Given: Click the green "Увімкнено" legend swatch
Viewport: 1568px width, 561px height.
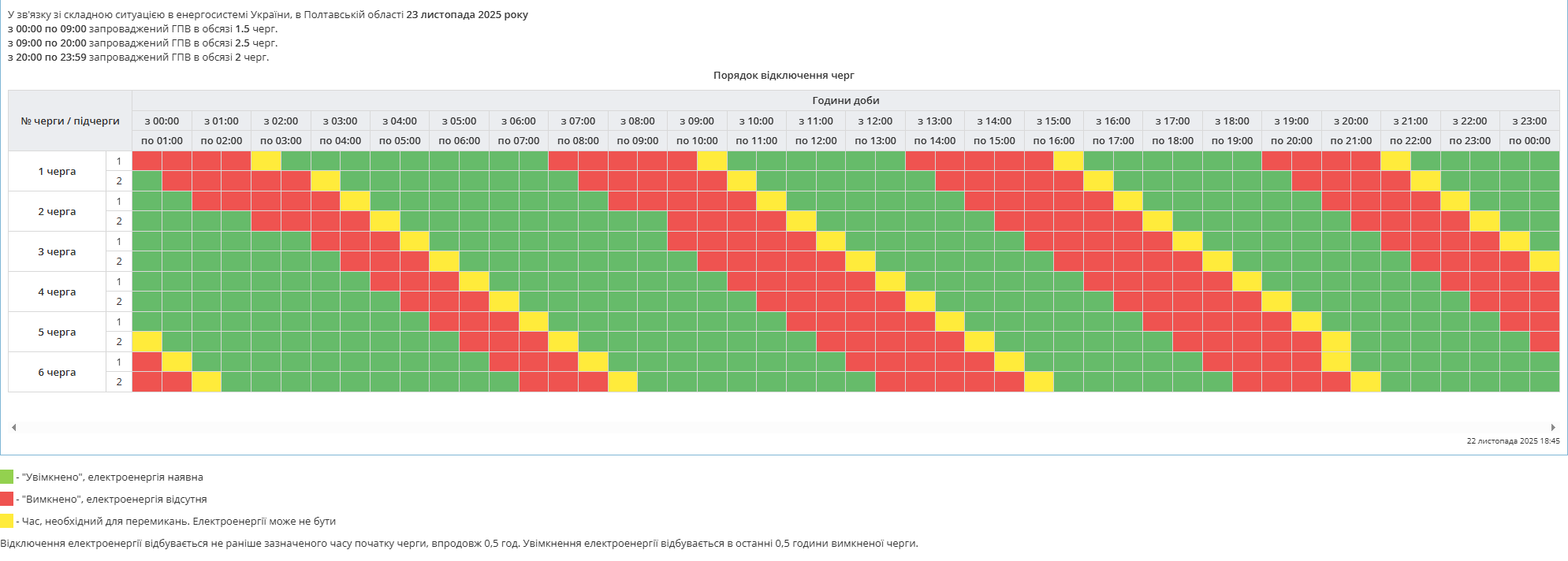Looking at the screenshot, I should pos(7,477).
